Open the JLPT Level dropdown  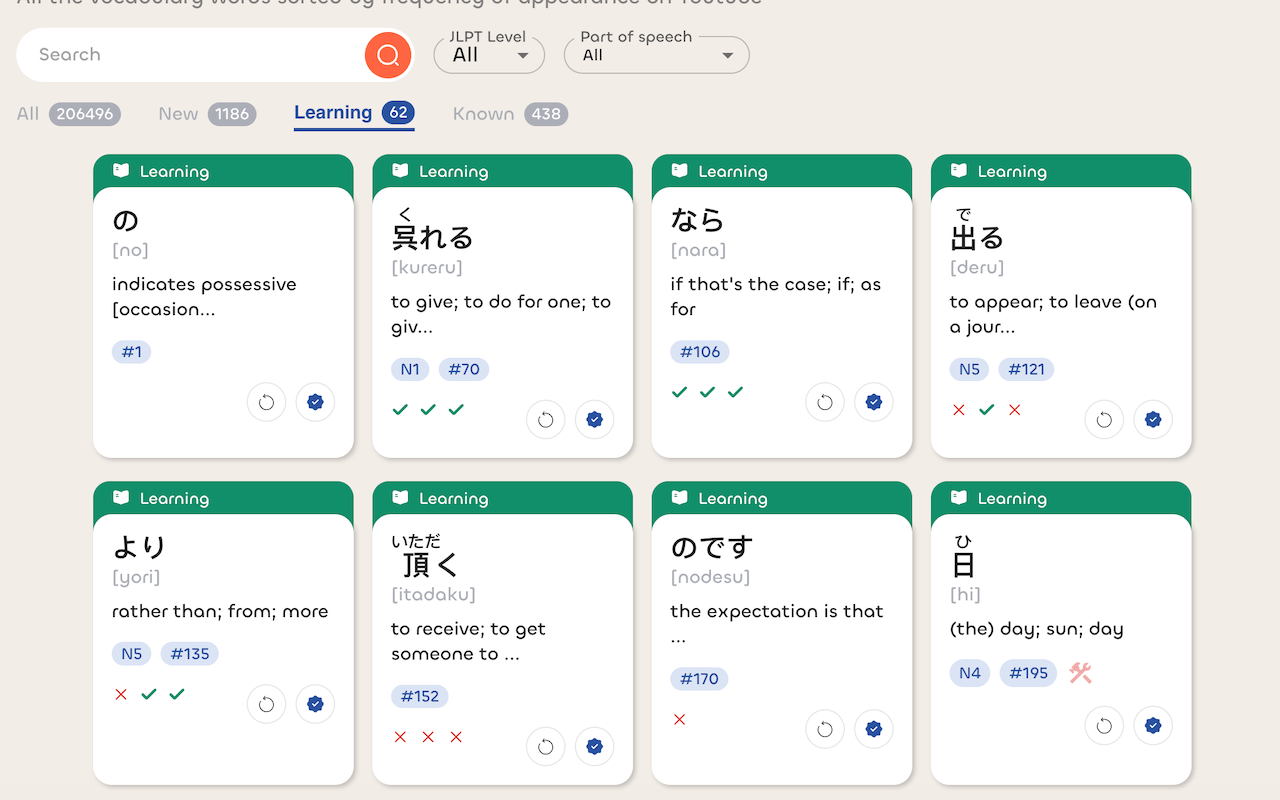point(489,55)
